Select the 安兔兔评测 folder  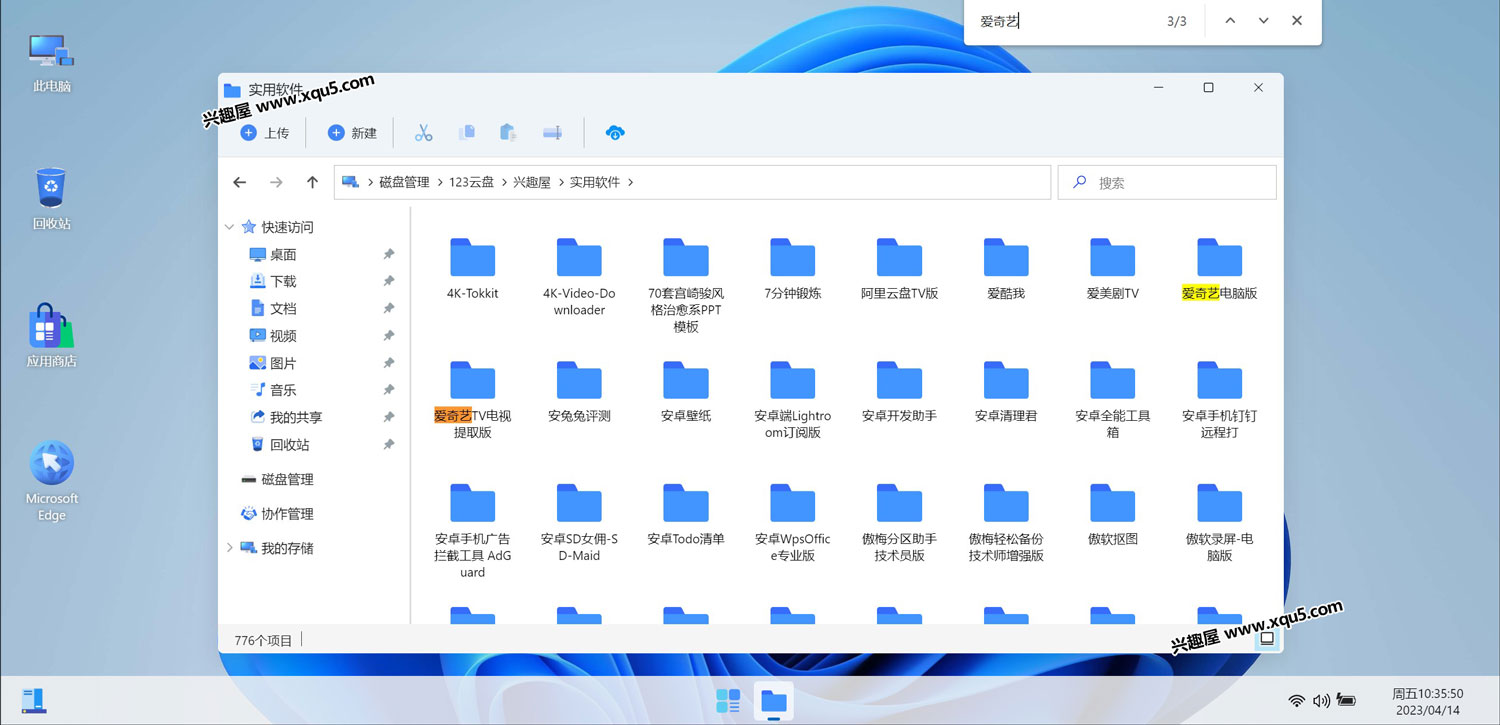tap(579, 392)
